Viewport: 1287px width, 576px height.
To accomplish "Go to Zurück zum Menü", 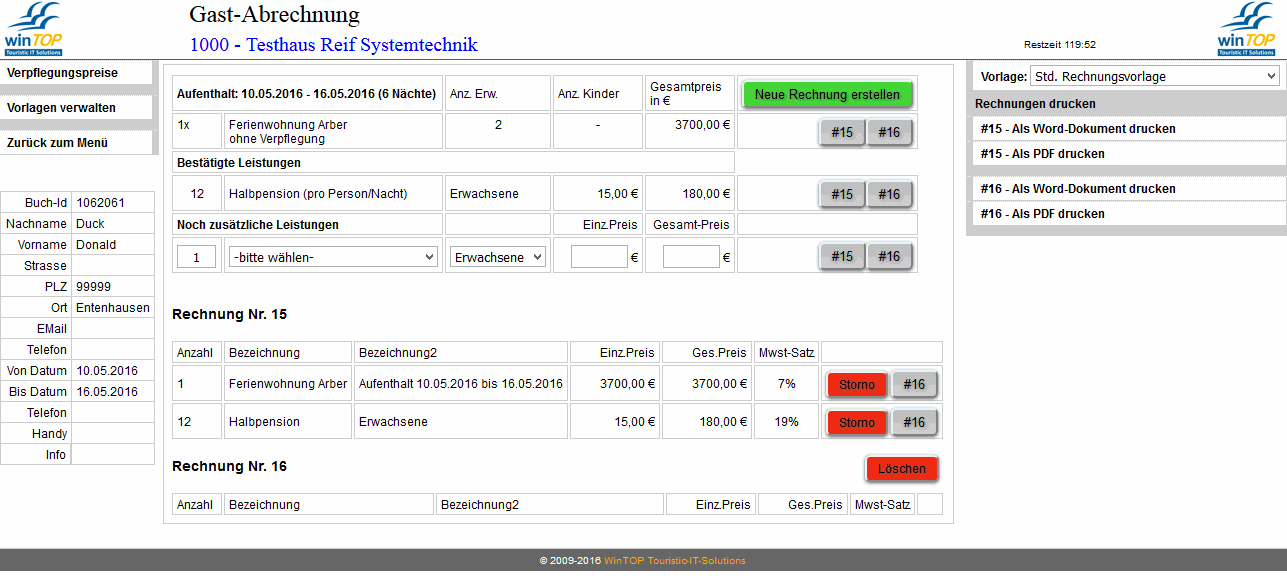I will click(x=57, y=143).
